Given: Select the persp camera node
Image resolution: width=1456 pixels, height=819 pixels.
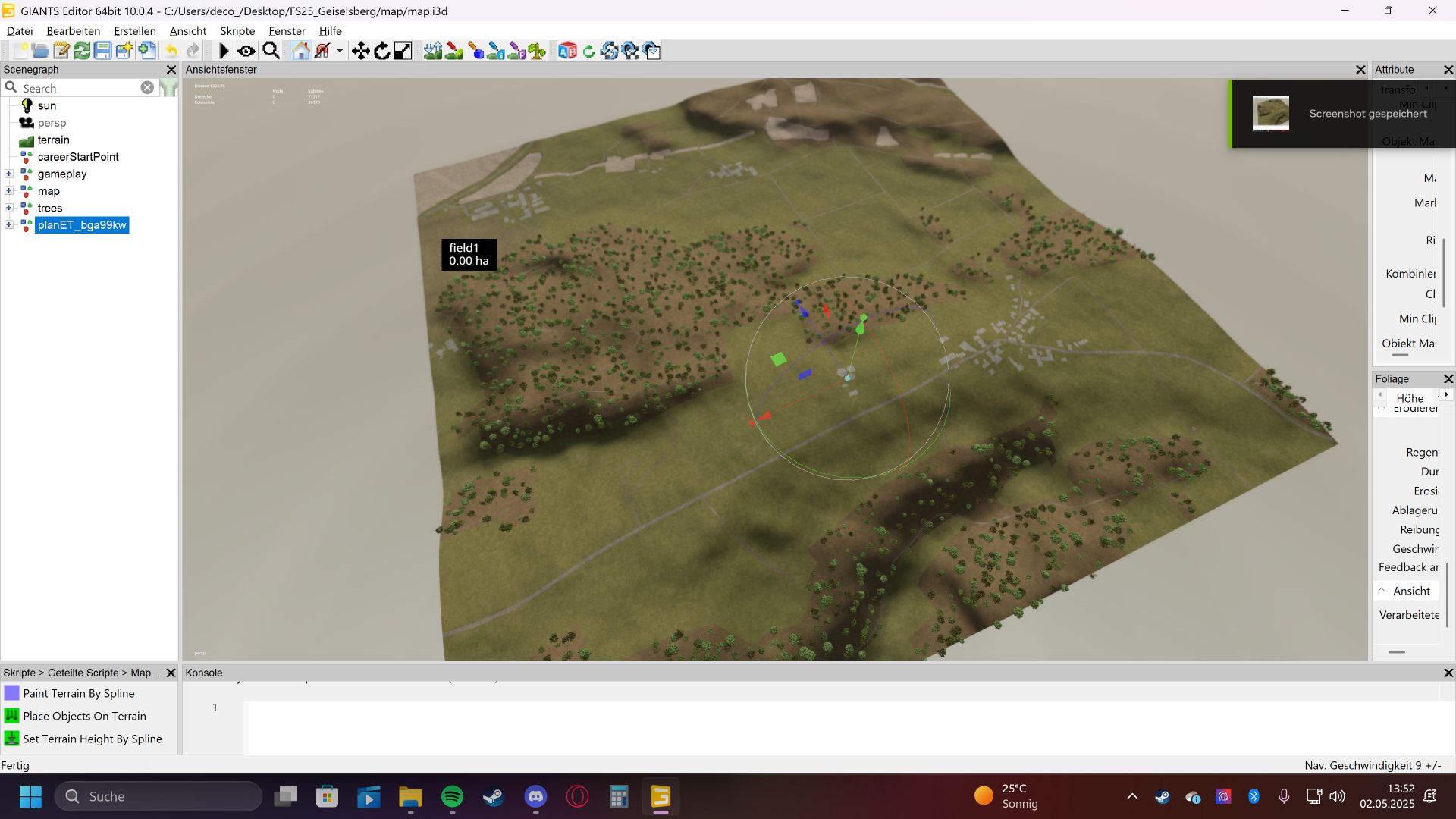Looking at the screenshot, I should pos(52,123).
